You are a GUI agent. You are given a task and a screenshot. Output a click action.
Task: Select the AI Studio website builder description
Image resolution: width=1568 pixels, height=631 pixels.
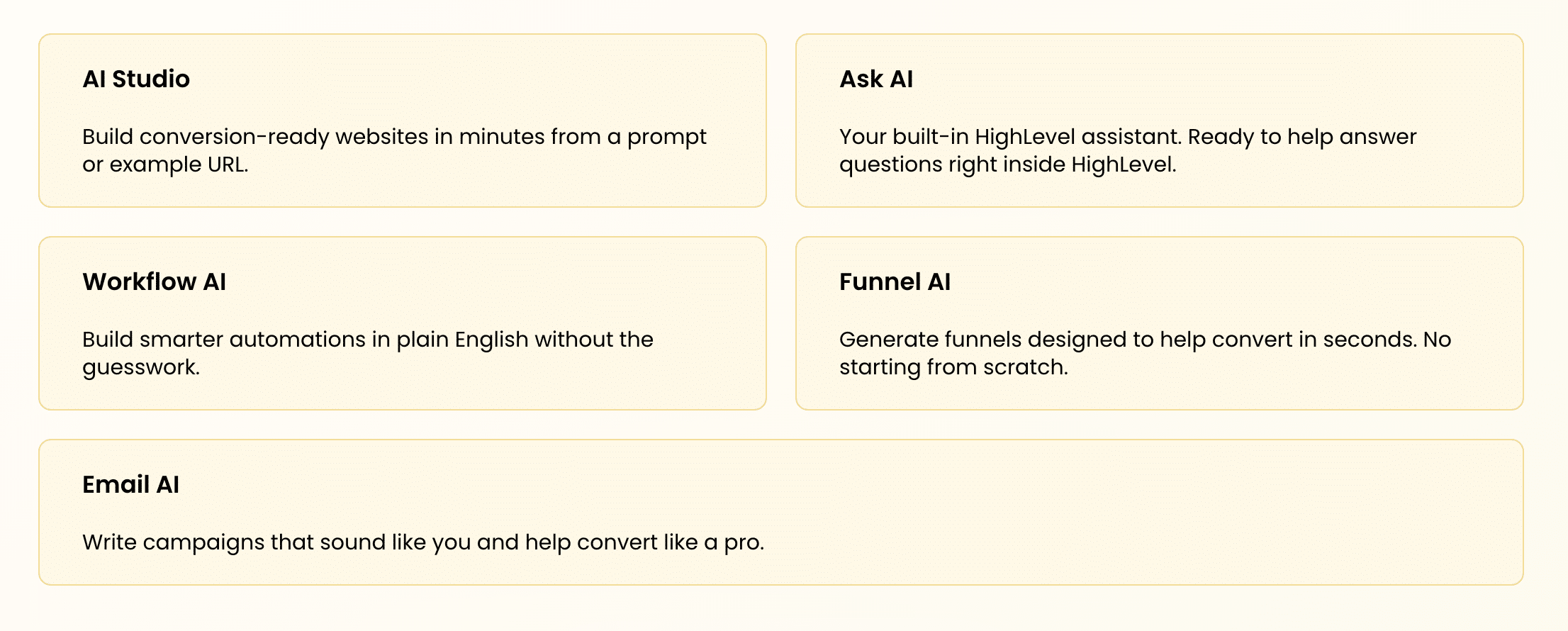[394, 150]
